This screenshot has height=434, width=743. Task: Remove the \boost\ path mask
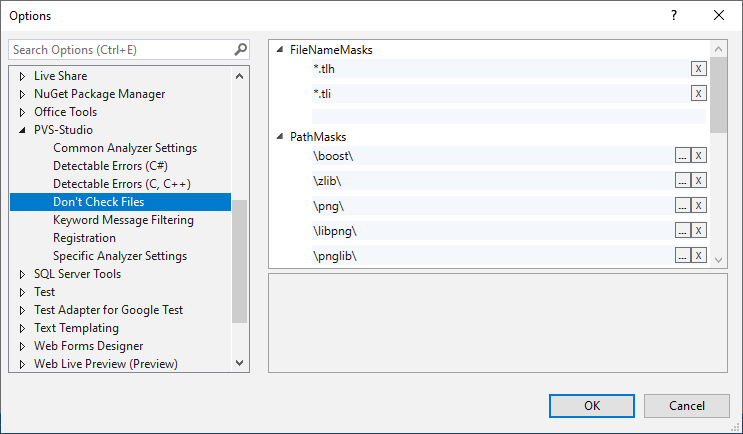coord(699,155)
